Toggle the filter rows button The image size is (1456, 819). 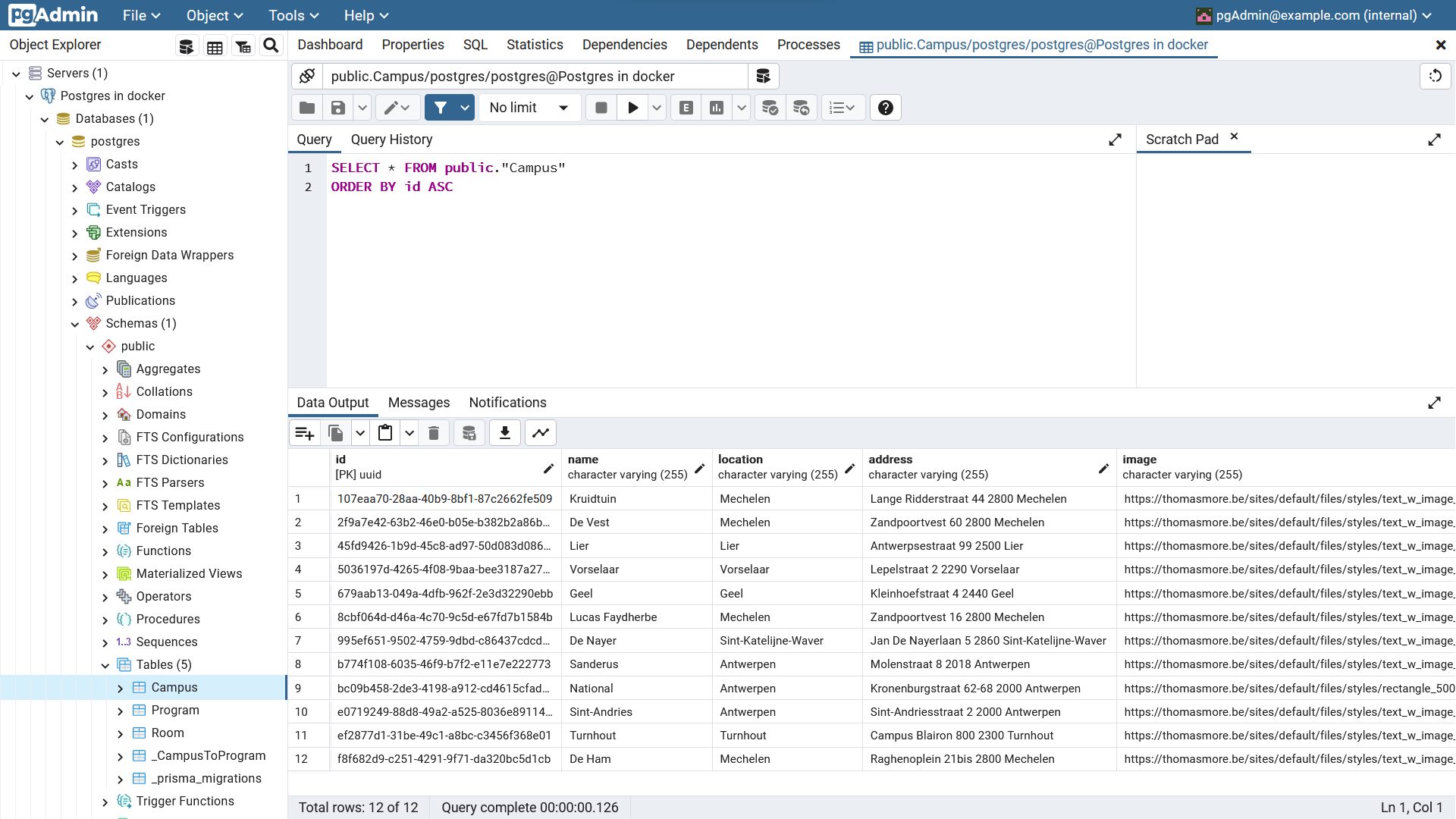click(x=441, y=108)
